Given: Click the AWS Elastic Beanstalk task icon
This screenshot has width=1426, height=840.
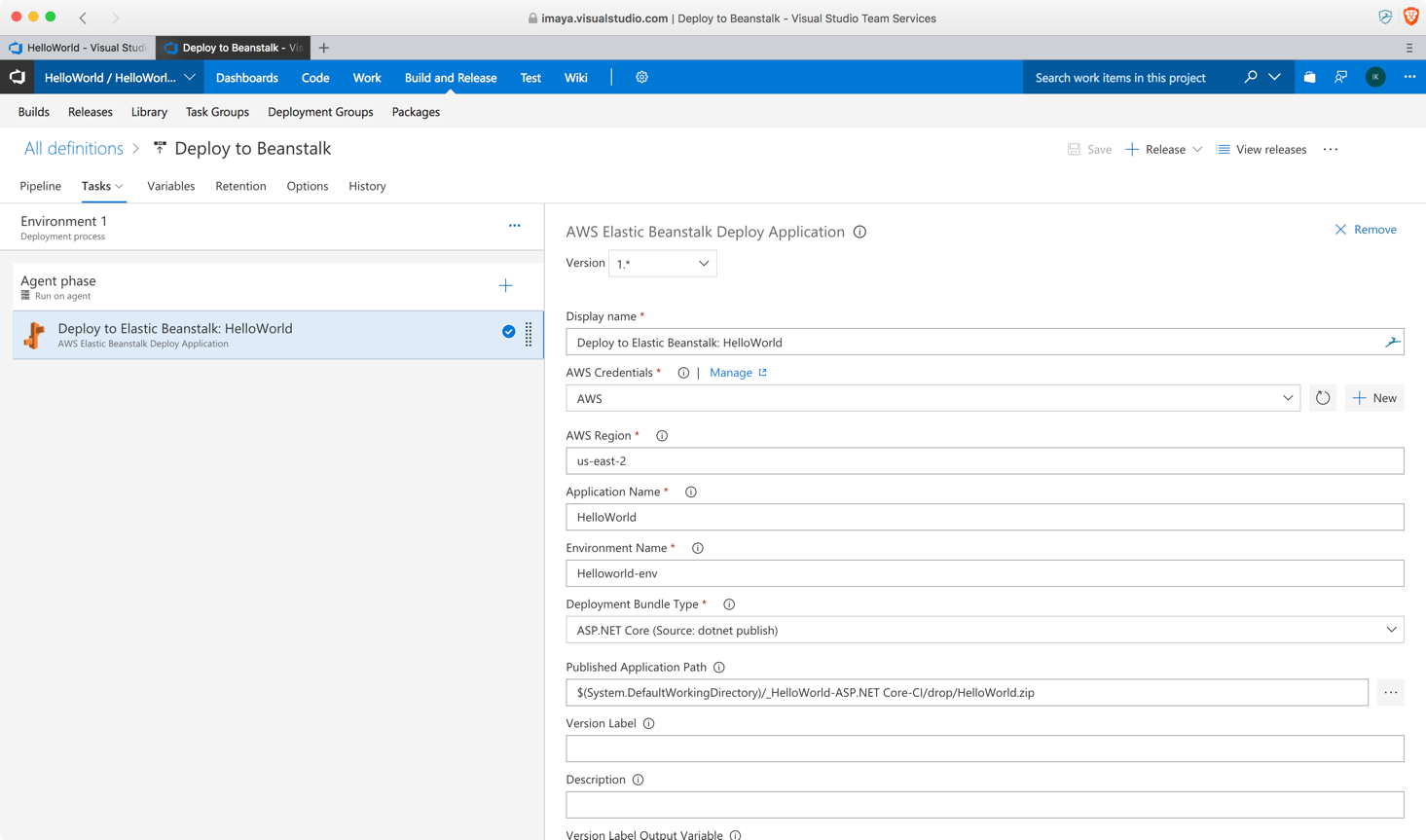Looking at the screenshot, I should coord(35,335).
